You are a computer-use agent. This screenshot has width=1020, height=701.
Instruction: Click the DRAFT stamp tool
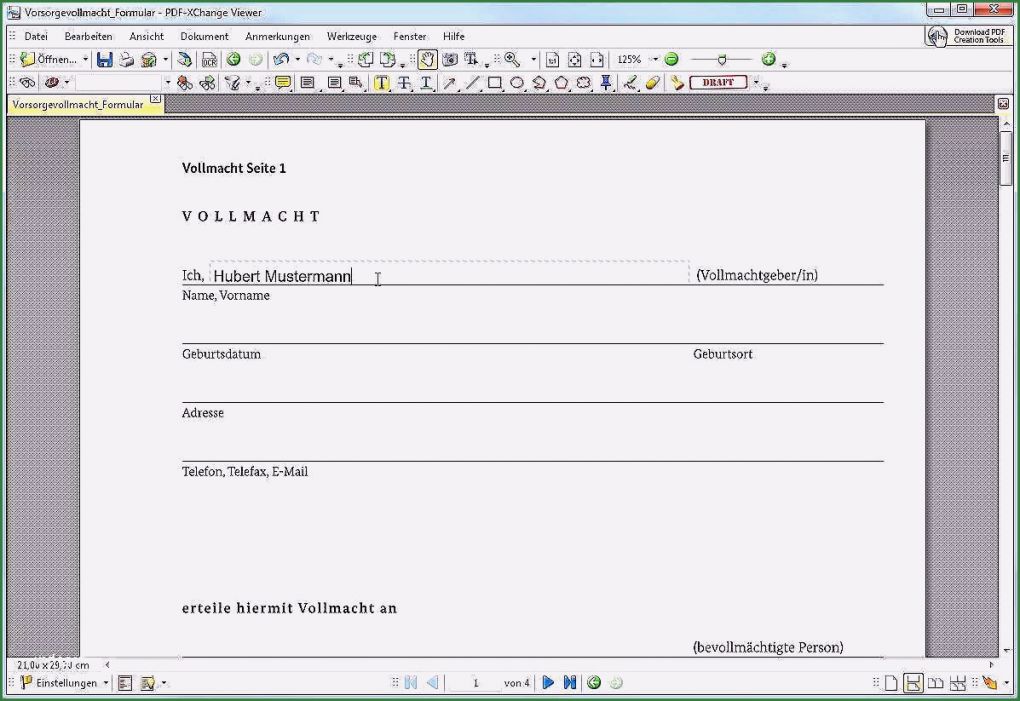click(718, 83)
